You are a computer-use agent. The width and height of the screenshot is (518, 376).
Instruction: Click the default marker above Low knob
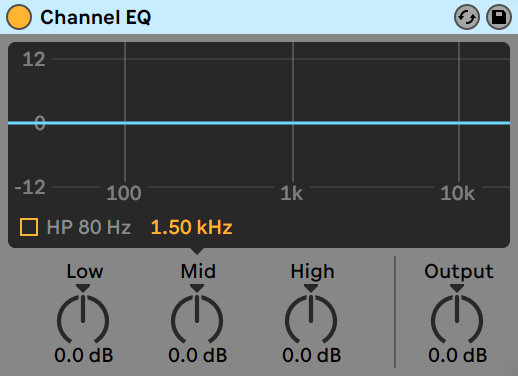[x=83, y=288]
